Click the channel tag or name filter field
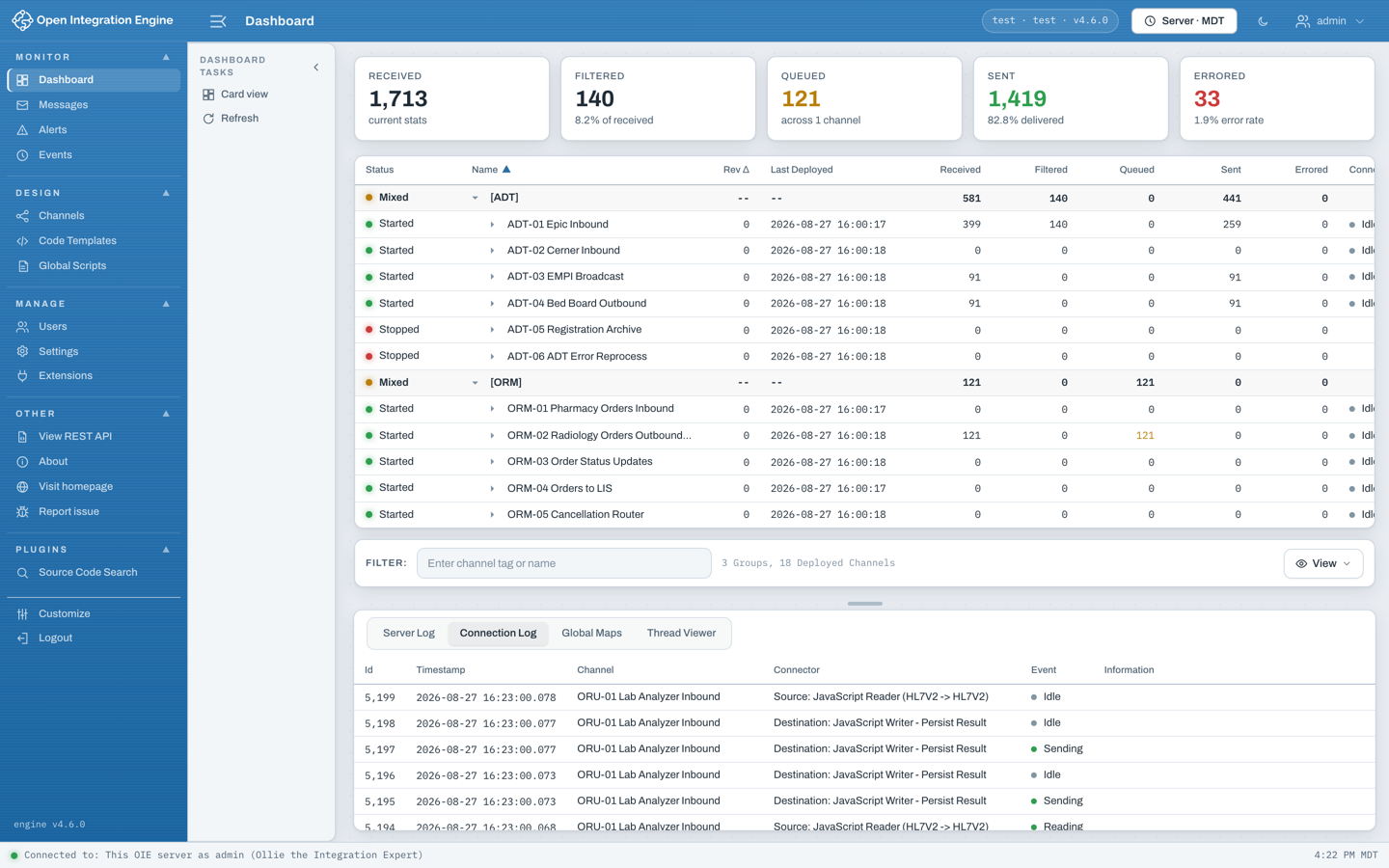1389x868 pixels. 564,563
